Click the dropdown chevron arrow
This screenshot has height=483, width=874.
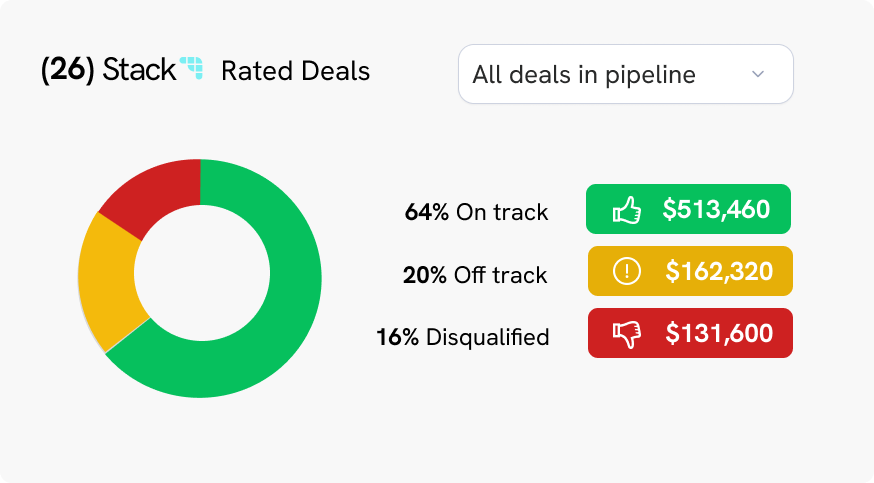[758, 74]
